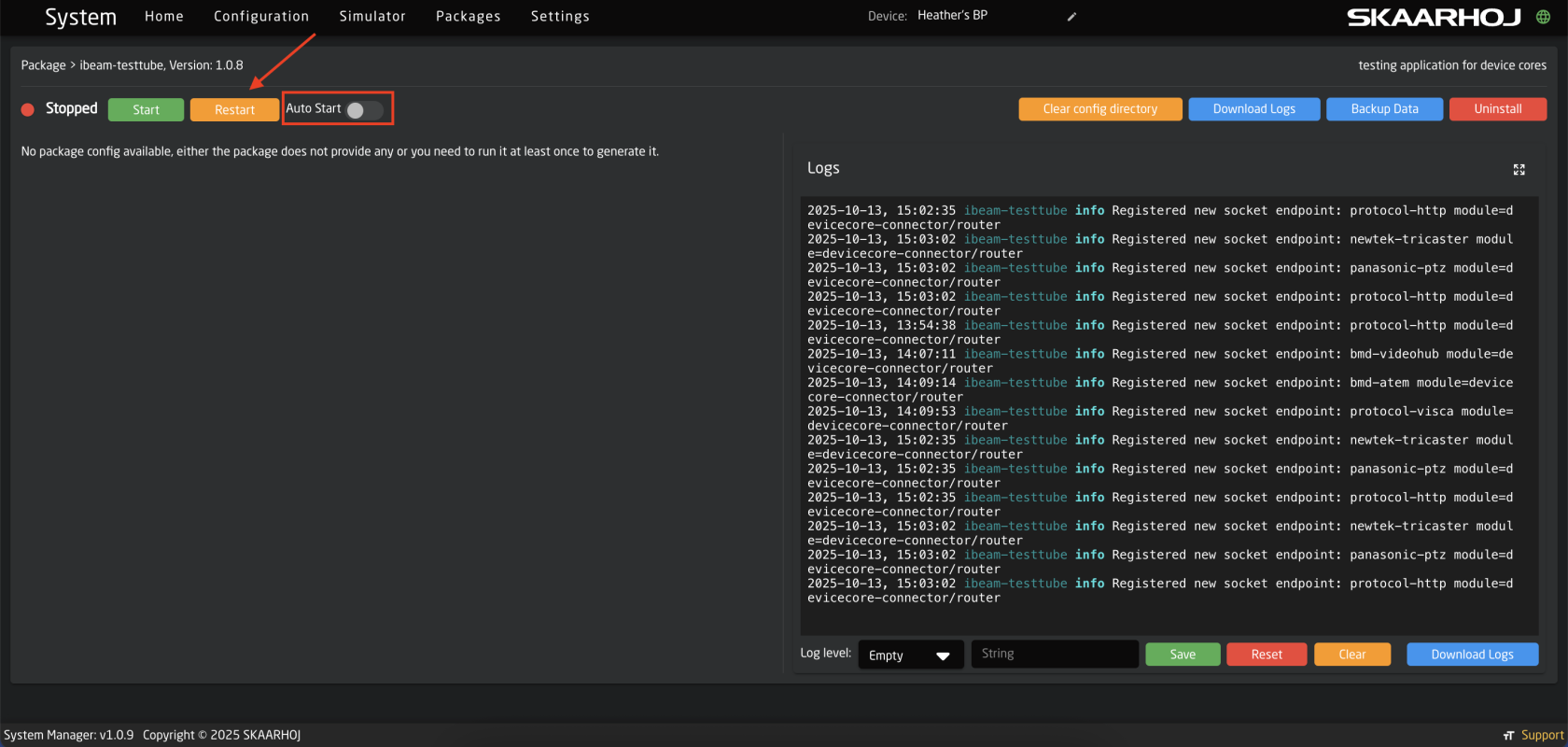Click the Backup Data button
1568x747 pixels.
[x=1384, y=109]
